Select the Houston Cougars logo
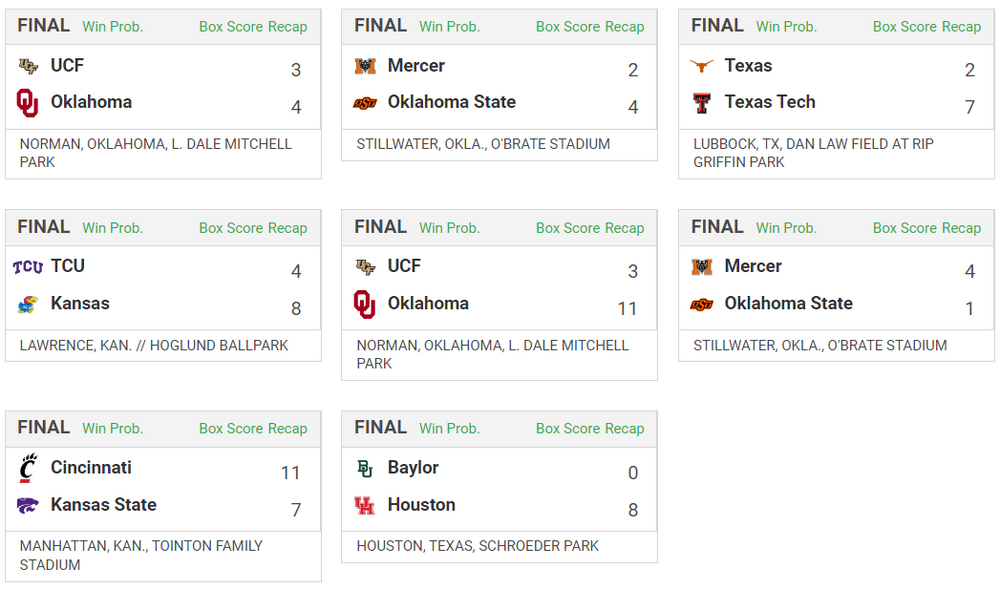 (364, 505)
